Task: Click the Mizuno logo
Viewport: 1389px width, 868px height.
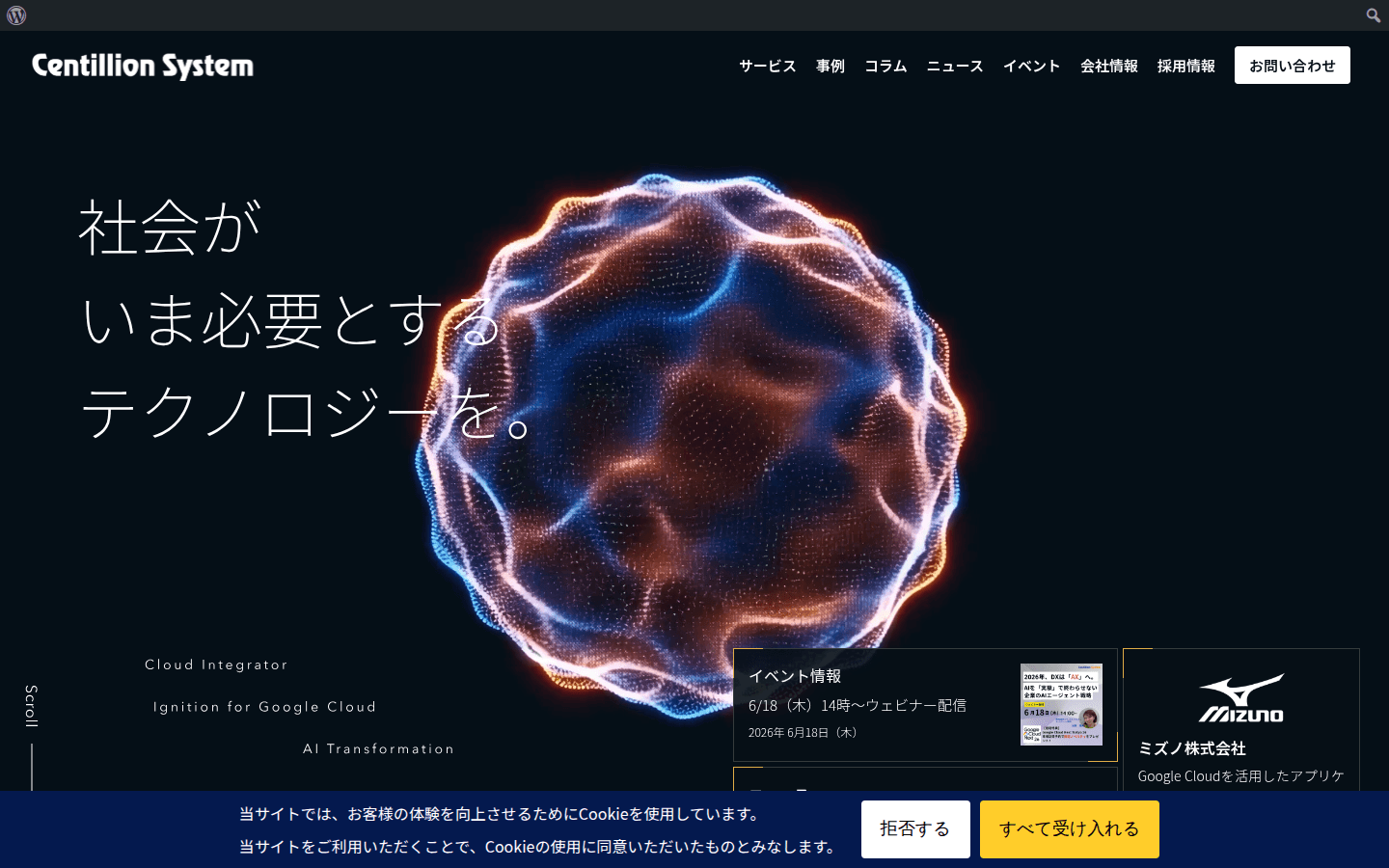Action: click(1241, 698)
